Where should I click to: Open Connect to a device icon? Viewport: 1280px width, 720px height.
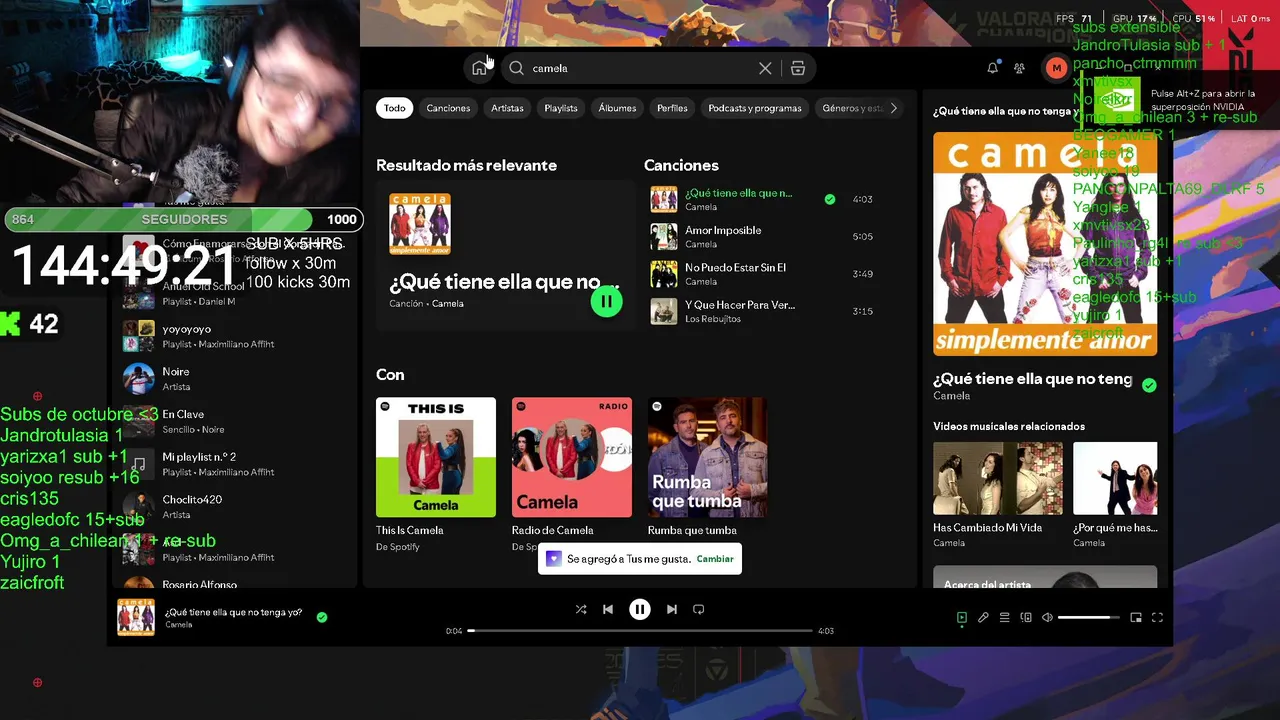[x=1026, y=618]
